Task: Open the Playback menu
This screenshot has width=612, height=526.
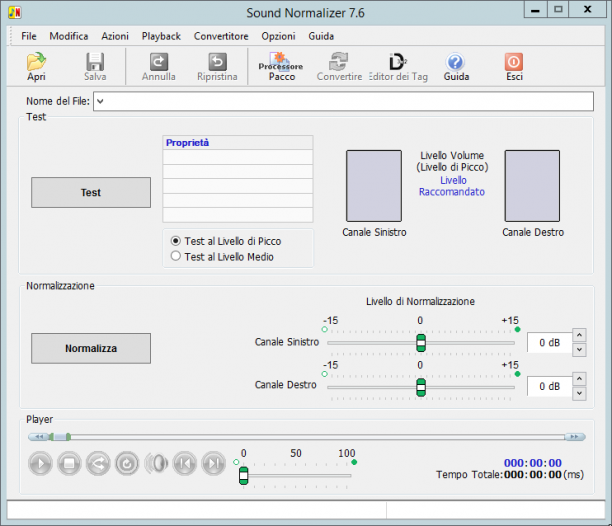Action: 161,36
